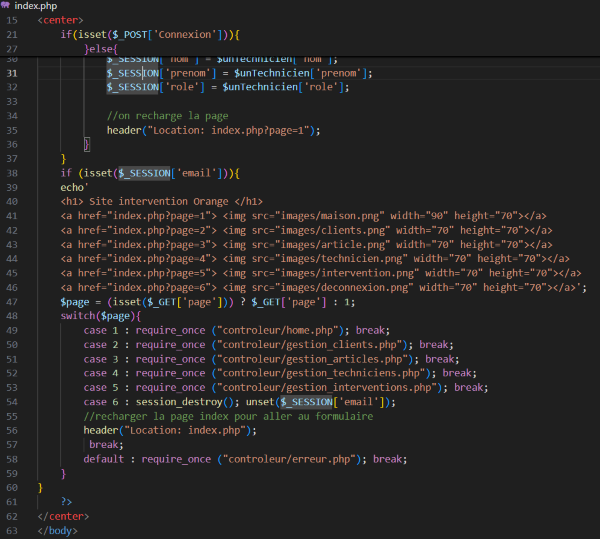This screenshot has width=600, height=539.
Task: Click case 6 session_destroy line
Action: coord(240,402)
